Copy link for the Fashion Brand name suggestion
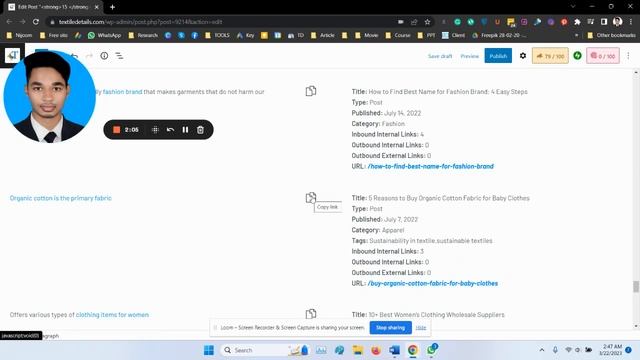640x360 pixels. coord(311,91)
